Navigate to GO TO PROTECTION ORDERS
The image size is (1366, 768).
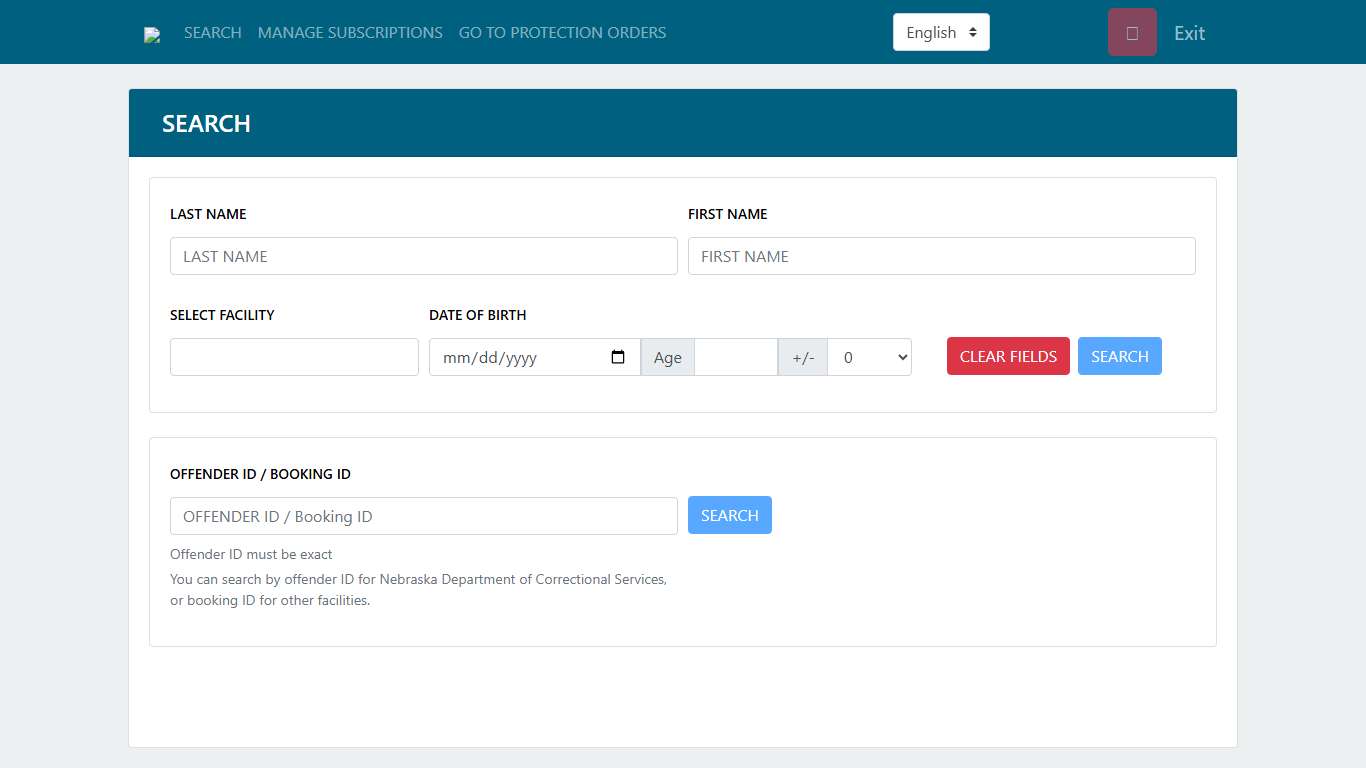click(x=562, y=32)
